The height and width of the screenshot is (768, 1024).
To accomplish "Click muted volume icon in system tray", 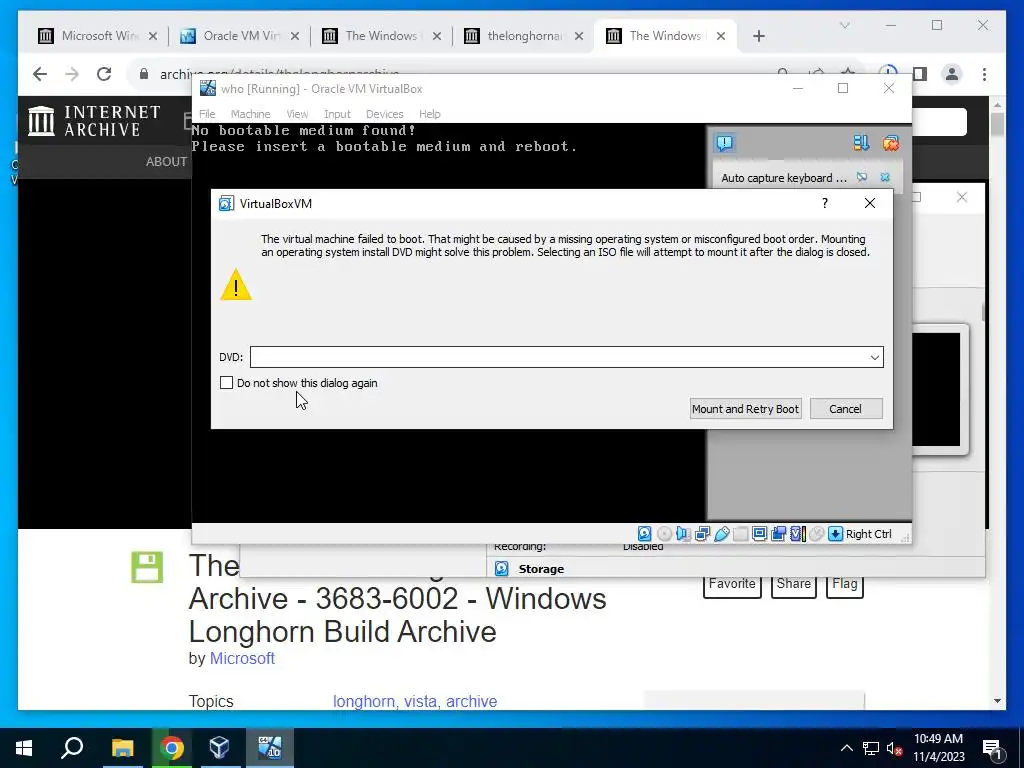I will point(895,748).
